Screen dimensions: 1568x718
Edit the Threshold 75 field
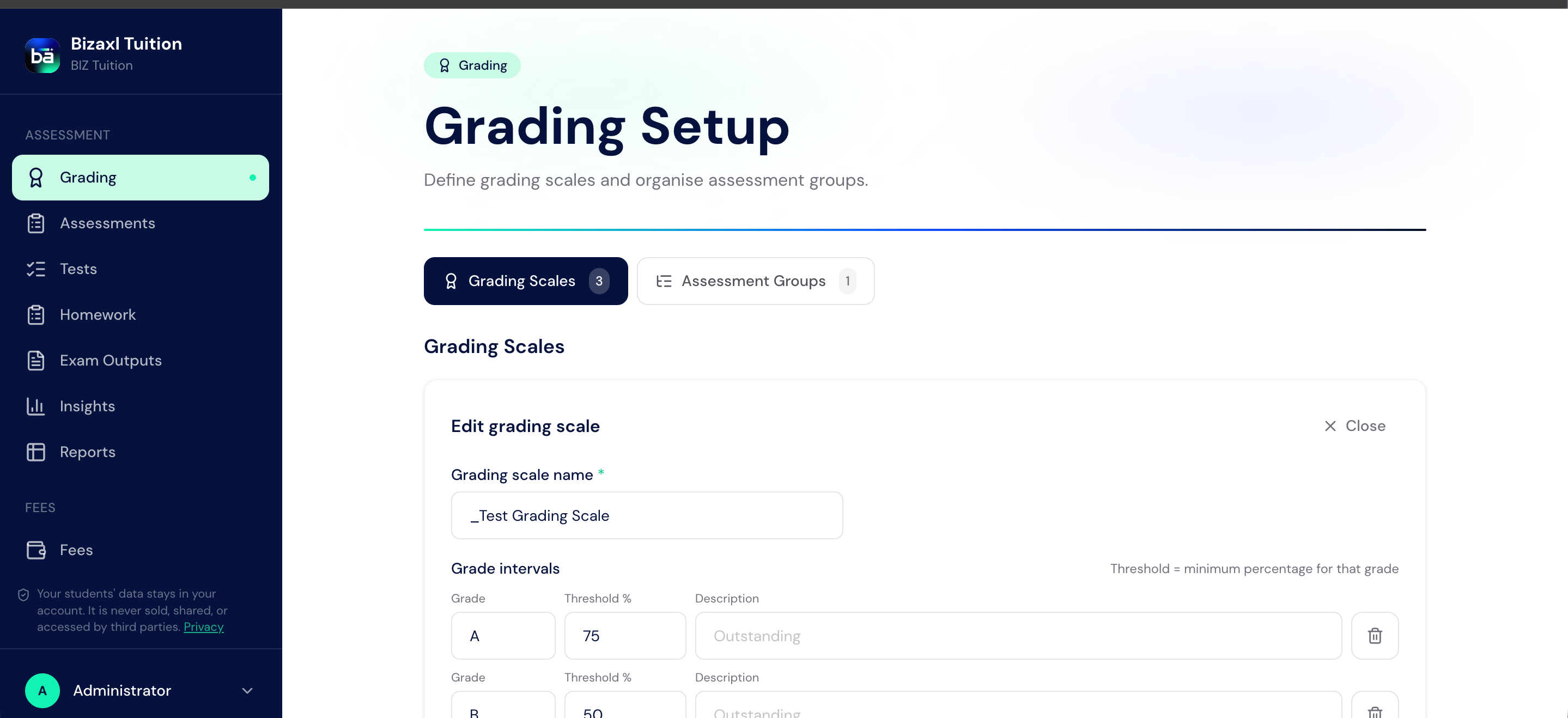(624, 636)
